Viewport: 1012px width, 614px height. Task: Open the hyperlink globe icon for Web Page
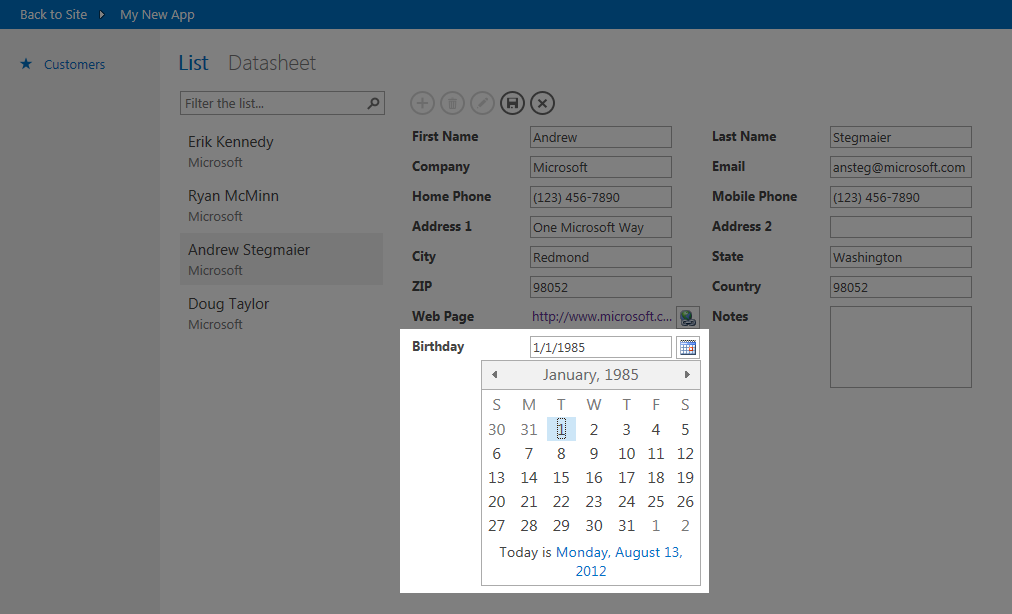[687, 317]
